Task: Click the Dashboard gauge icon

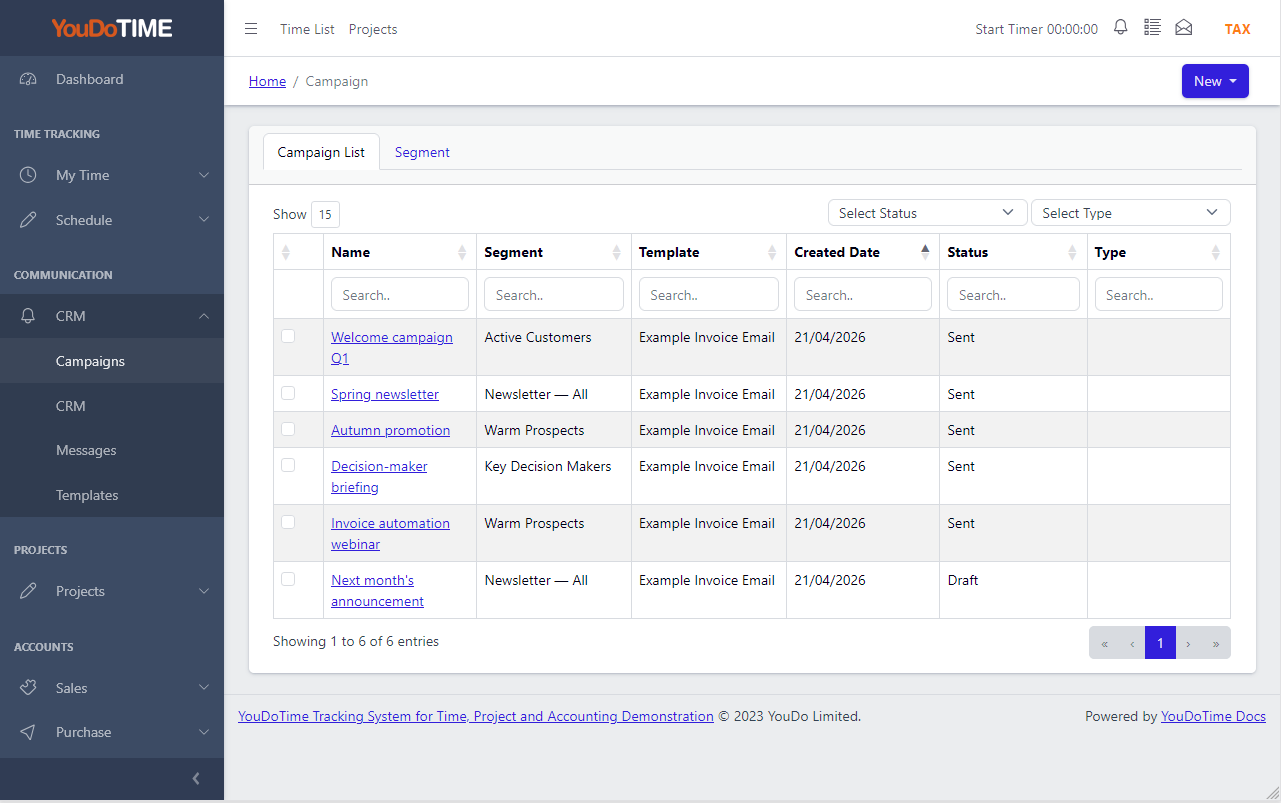Action: (x=28, y=79)
